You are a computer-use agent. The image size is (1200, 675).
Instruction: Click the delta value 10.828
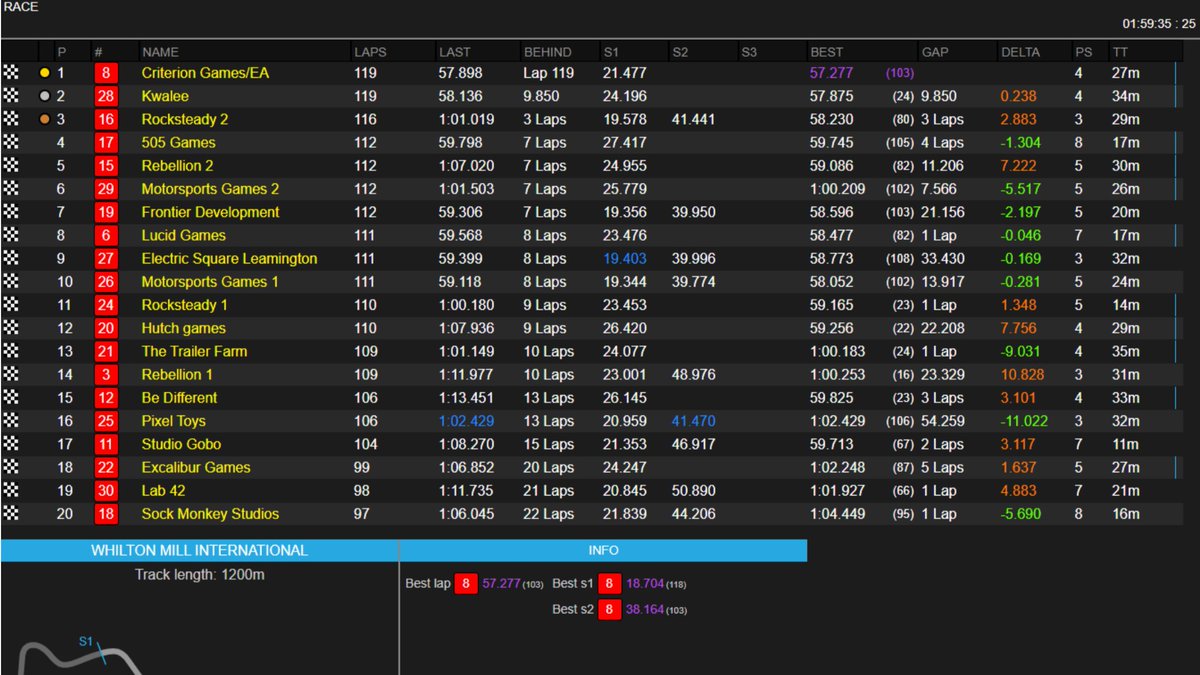[1022, 374]
